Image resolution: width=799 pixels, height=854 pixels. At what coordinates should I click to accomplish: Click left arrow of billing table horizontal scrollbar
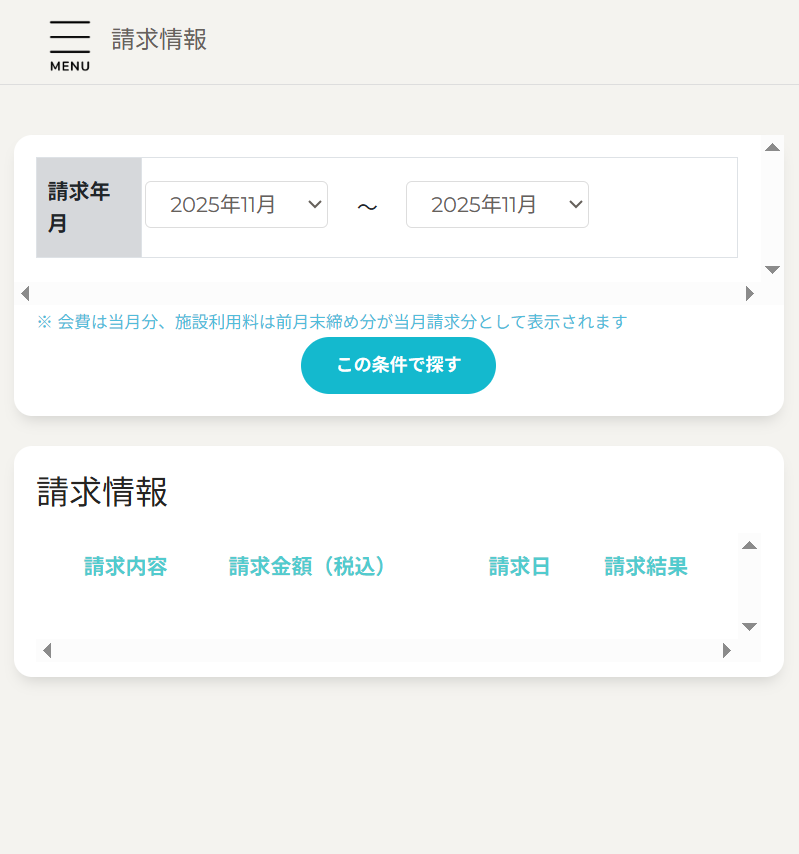coord(47,651)
